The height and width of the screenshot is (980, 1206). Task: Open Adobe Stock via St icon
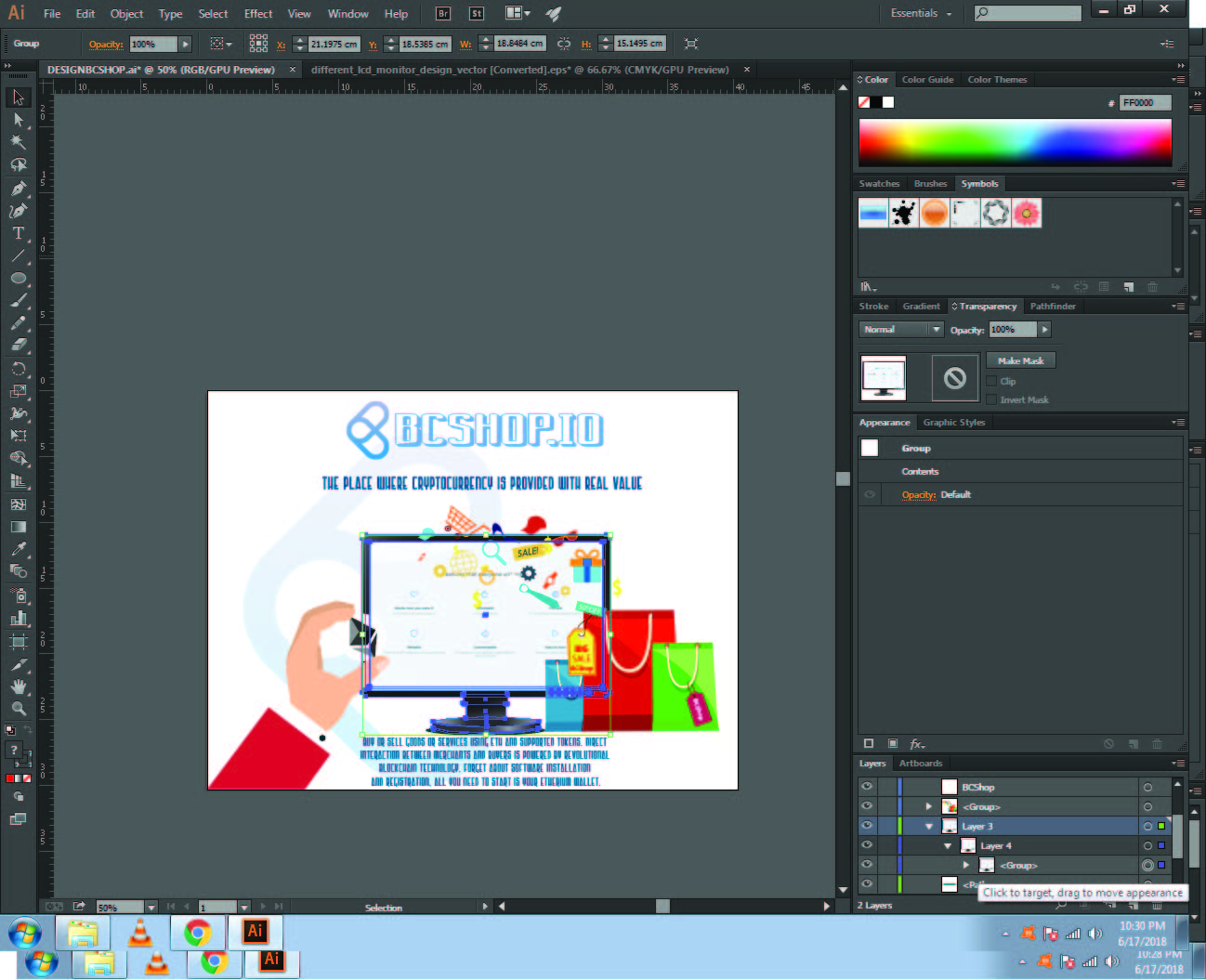[x=477, y=13]
